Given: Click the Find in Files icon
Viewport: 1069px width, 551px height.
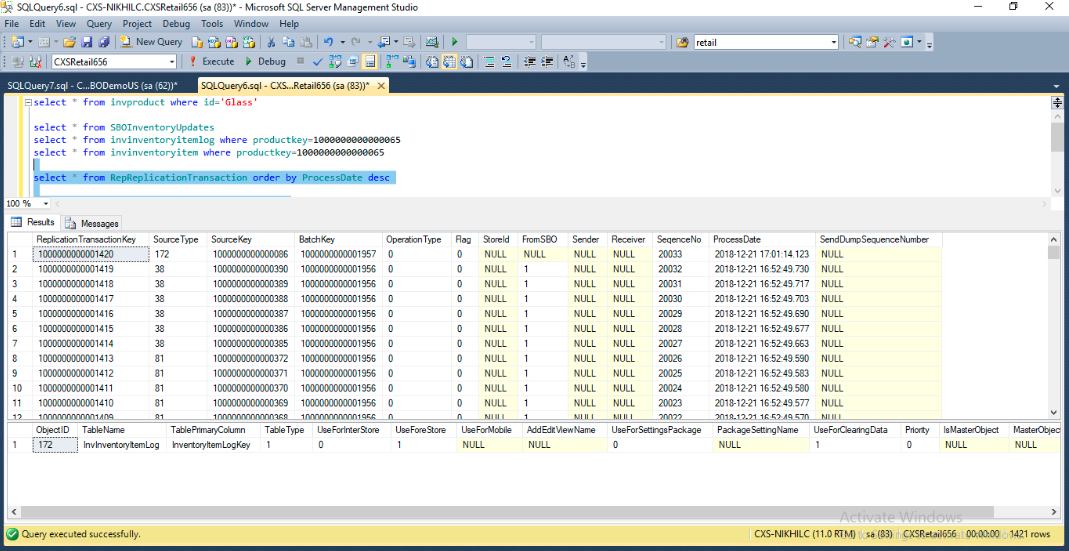Looking at the screenshot, I should [682, 42].
